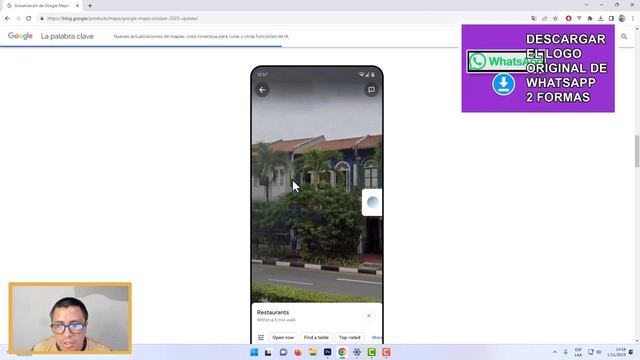Viewport: 640px width, 360px height.
Task: Open the clock and date in taskbar
Action: coord(617,352)
